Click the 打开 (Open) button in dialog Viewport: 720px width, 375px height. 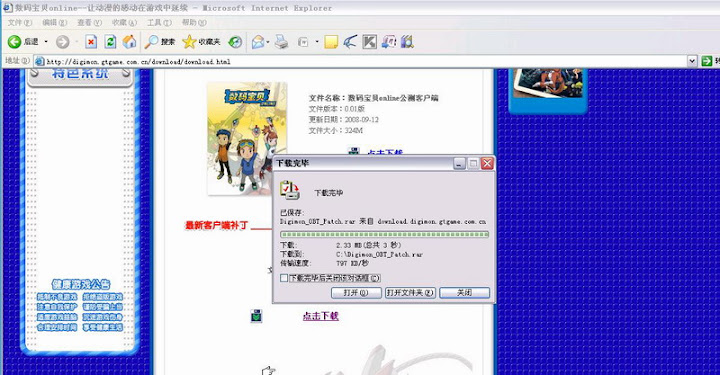point(356,293)
